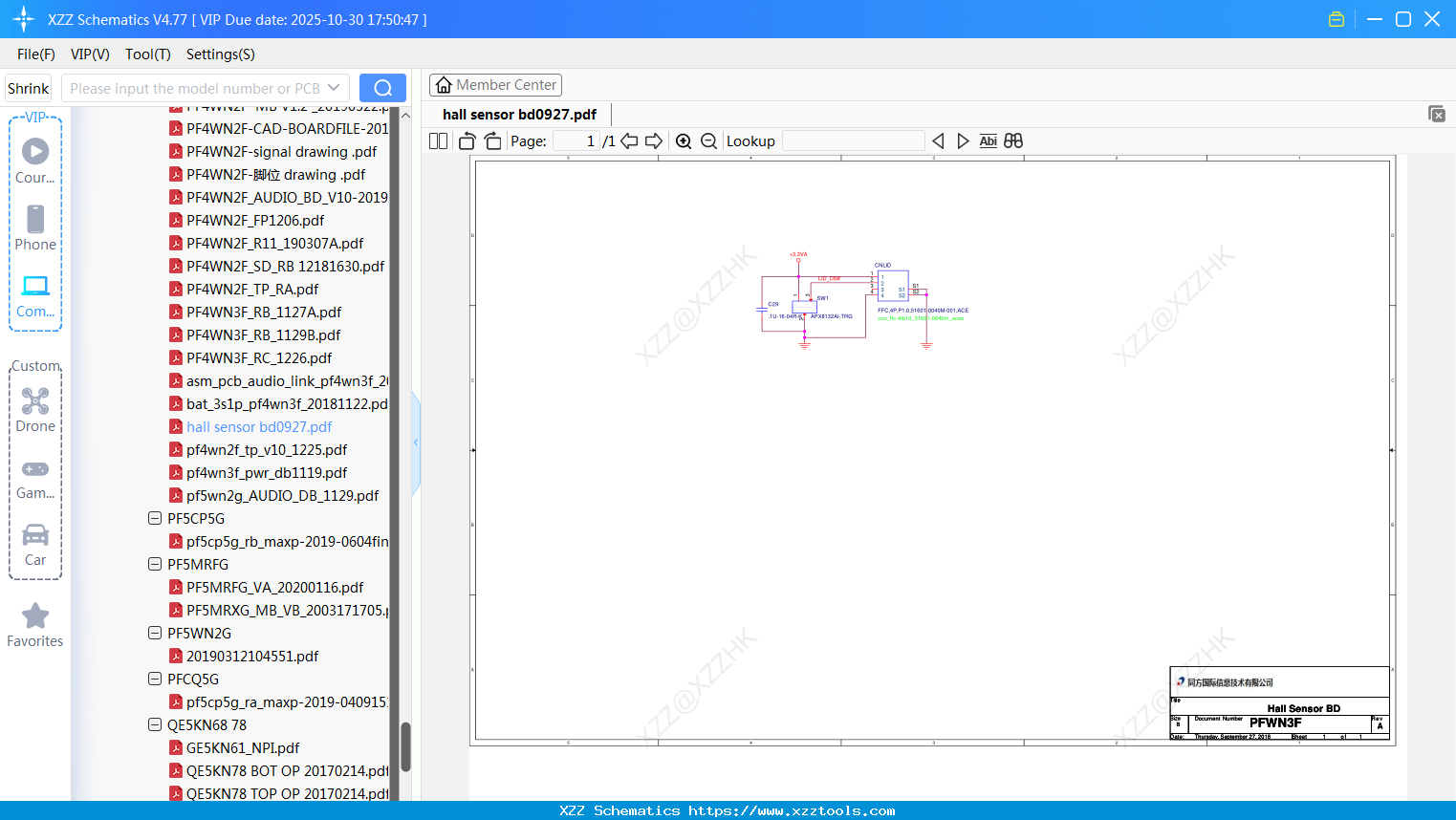Click the zoom out magnifier icon
The height and width of the screenshot is (820, 1456).
point(708,141)
